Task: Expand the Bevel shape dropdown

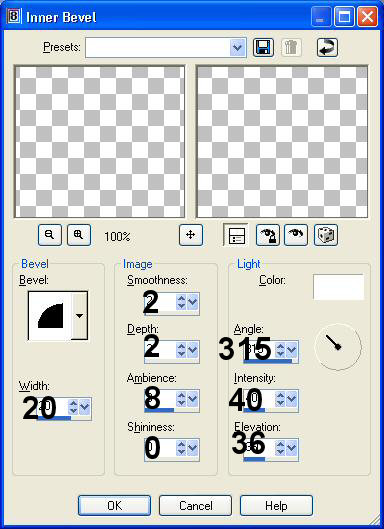Action: [x=79, y=316]
